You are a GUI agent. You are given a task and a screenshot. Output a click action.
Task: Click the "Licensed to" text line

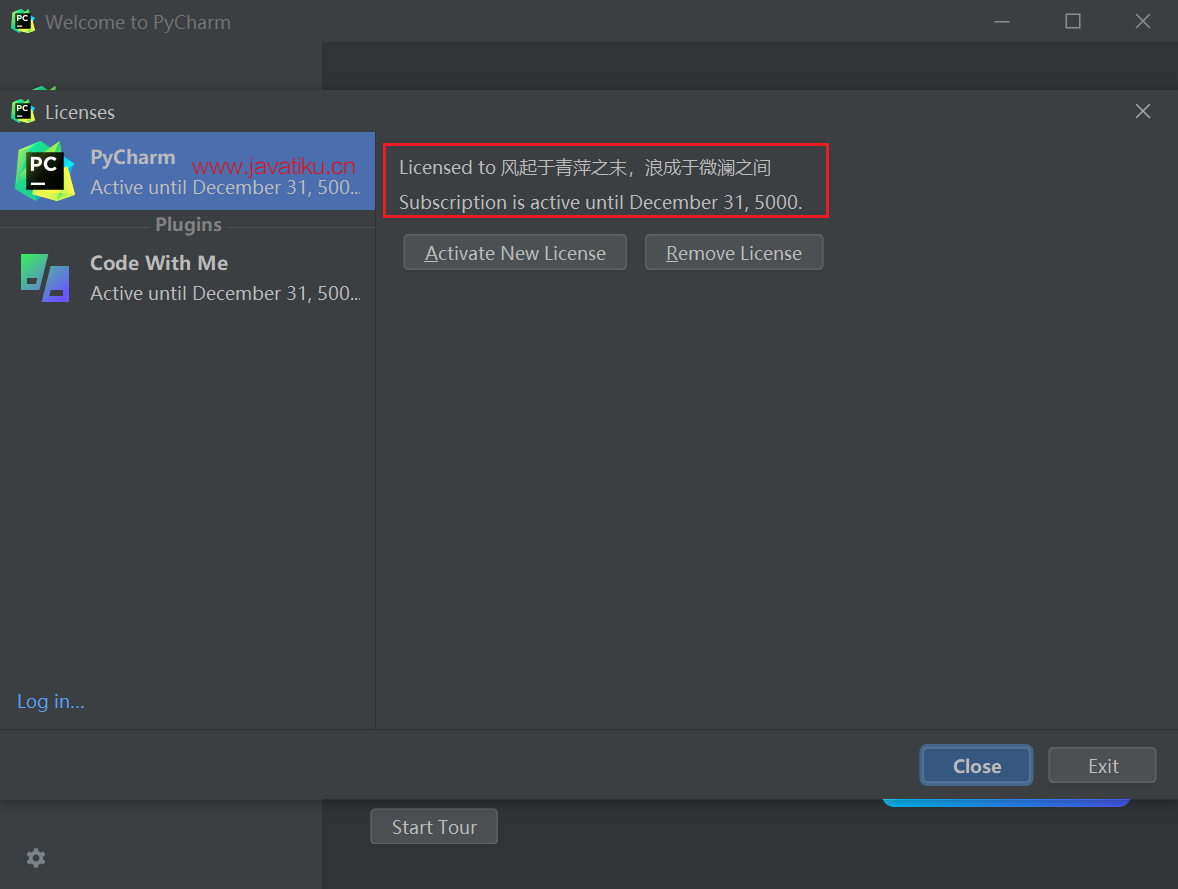point(585,167)
